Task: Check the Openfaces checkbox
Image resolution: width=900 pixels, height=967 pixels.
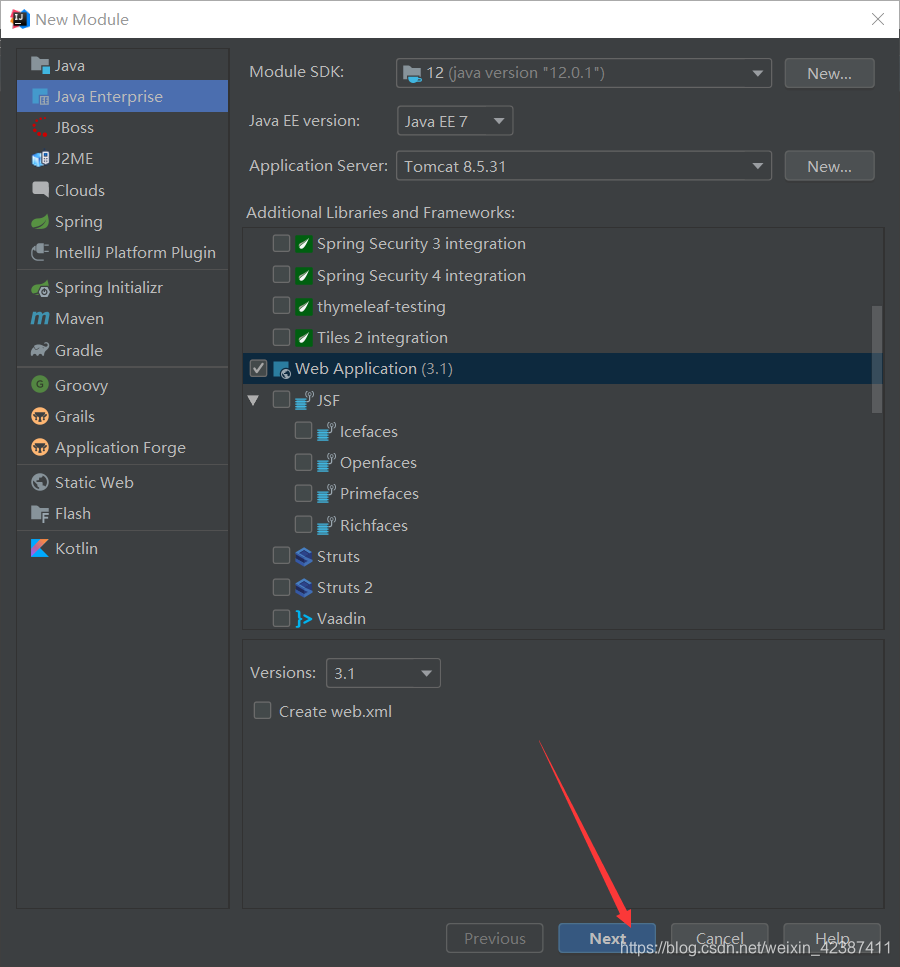Action: [303, 462]
